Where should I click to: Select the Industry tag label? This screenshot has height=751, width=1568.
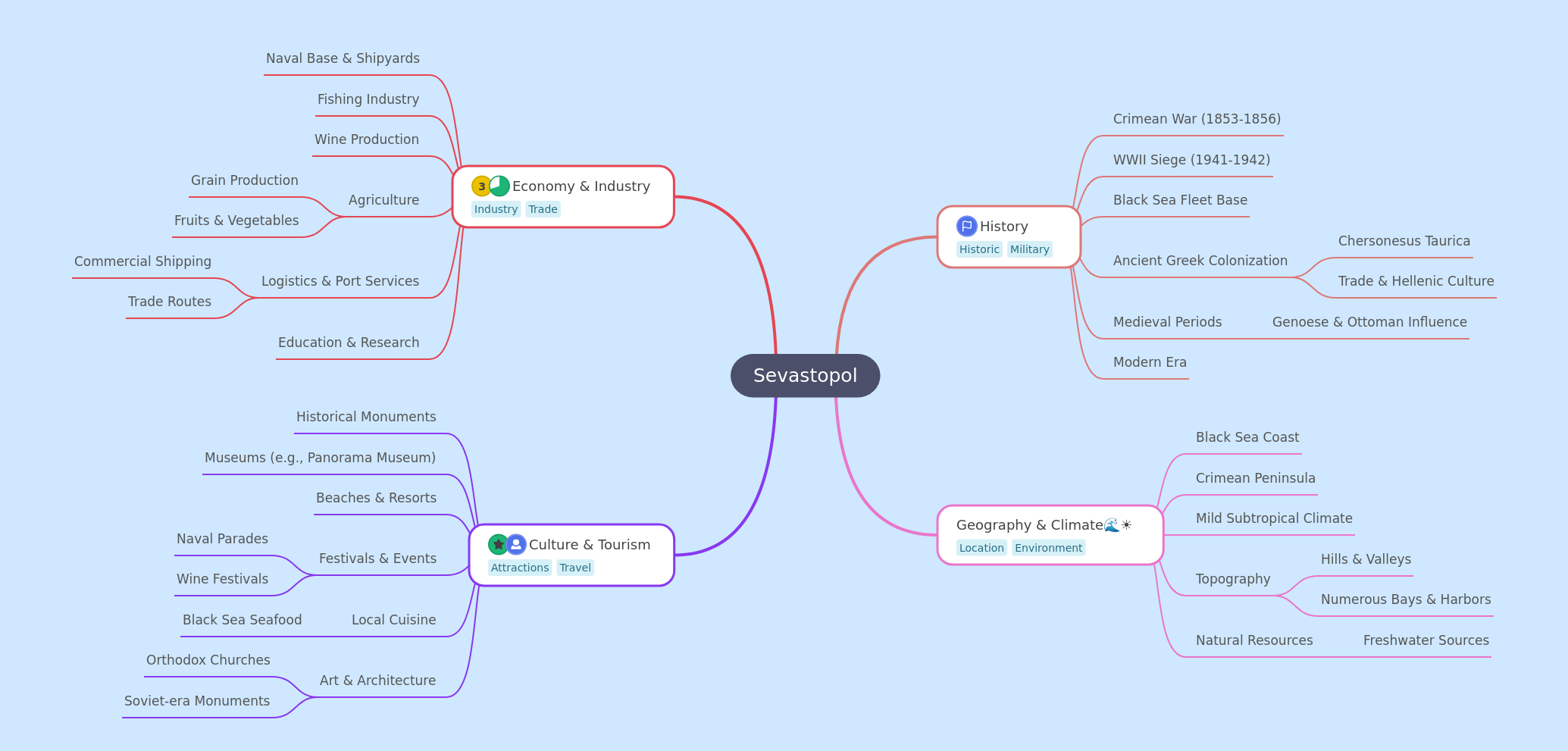[x=496, y=209]
